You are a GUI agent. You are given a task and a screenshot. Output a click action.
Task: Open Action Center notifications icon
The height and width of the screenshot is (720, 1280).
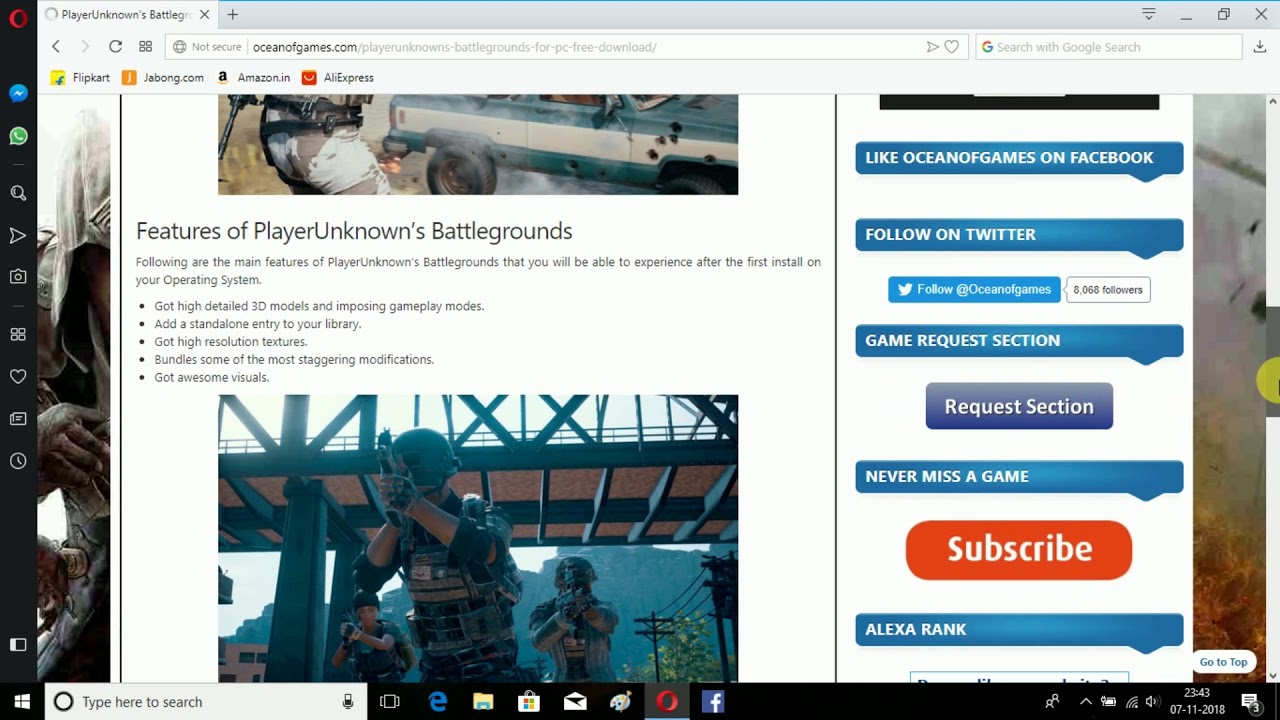point(1250,702)
